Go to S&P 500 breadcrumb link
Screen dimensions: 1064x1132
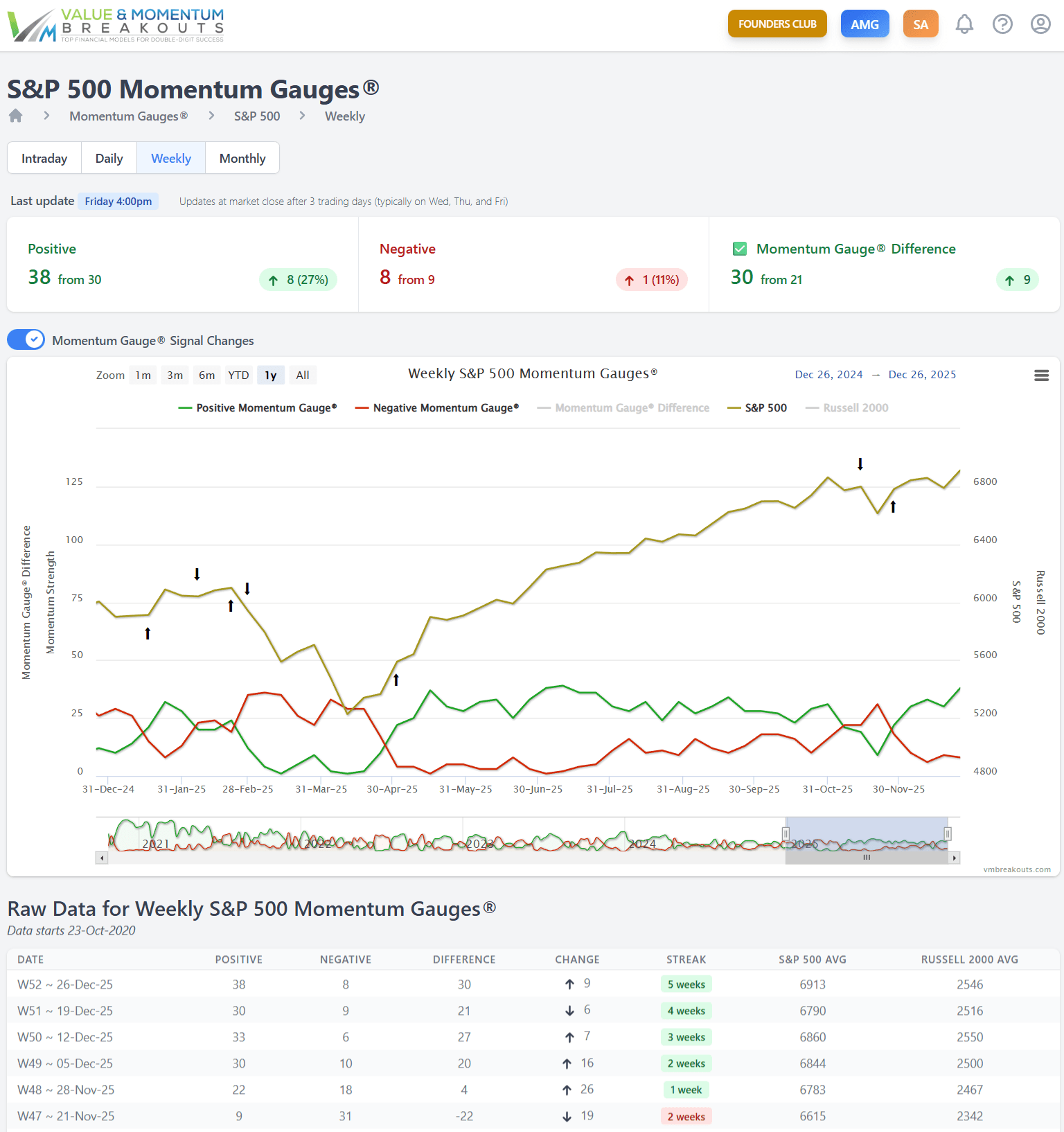[257, 116]
